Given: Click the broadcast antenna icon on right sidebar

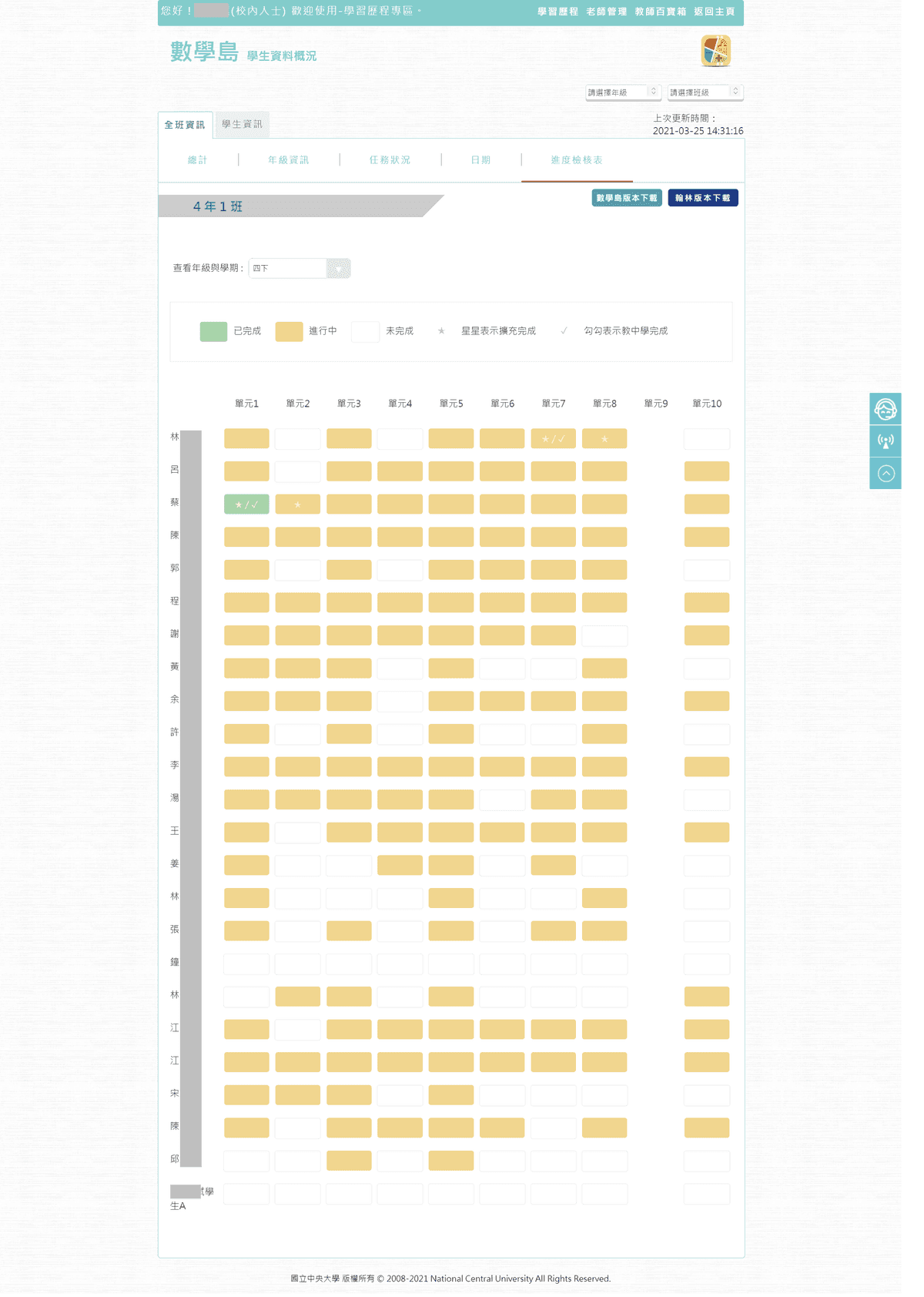Looking at the screenshot, I should pos(885,441).
